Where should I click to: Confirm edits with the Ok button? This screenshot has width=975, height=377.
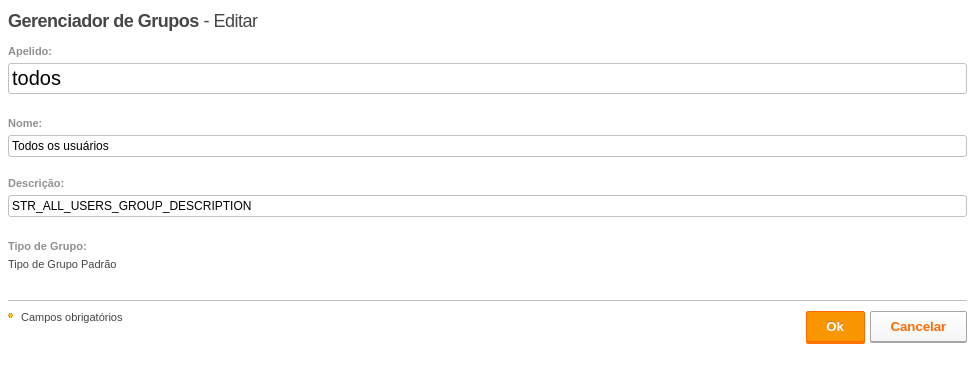click(x=835, y=327)
